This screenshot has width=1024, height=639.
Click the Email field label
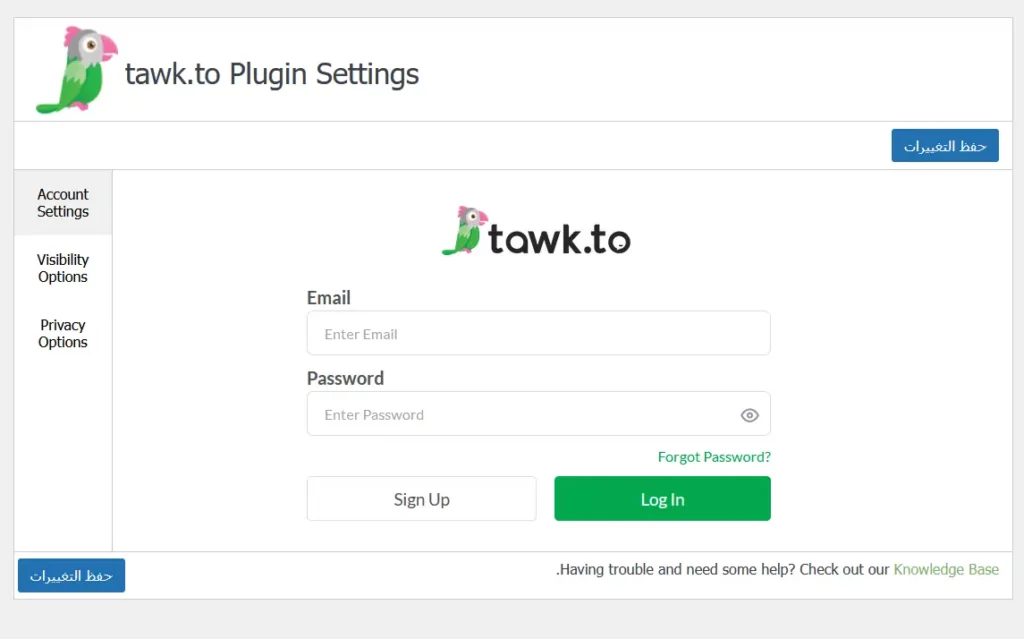[329, 298]
